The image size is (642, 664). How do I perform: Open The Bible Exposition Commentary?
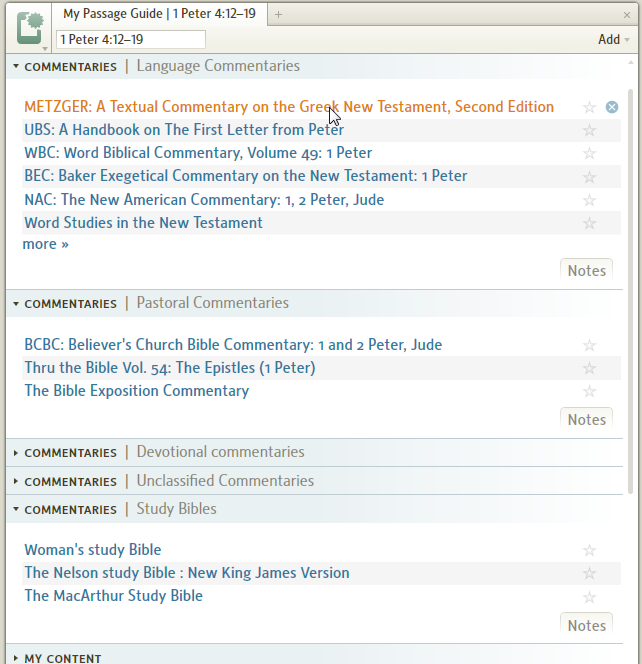click(136, 390)
